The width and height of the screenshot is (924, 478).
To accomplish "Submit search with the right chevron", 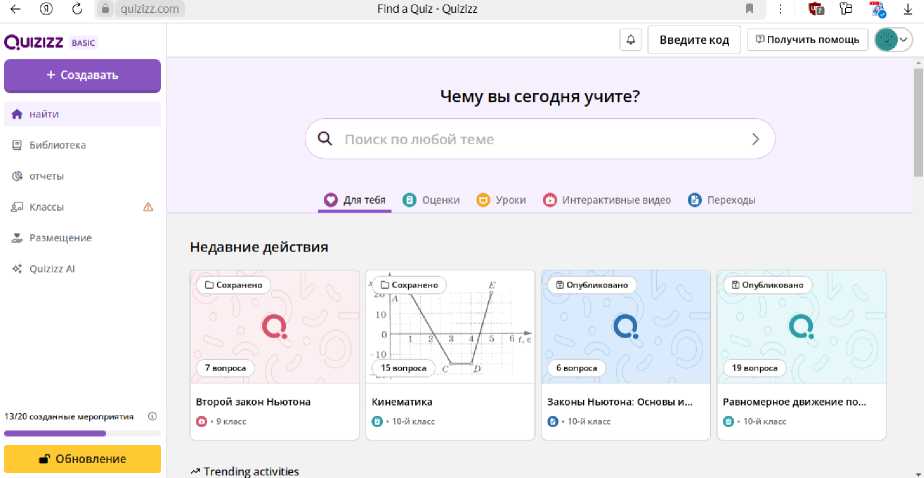I will pos(756,139).
